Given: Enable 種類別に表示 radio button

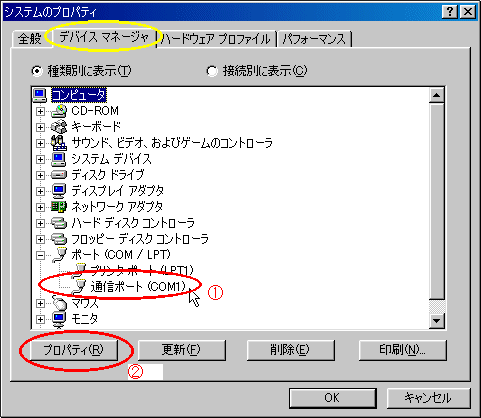Looking at the screenshot, I should (x=37, y=71).
